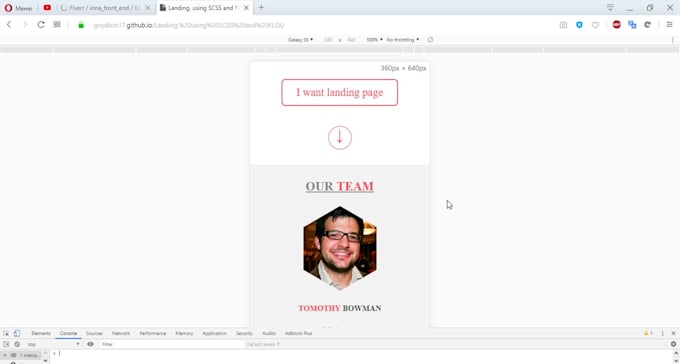Go back to previous page
680x364 pixels.
9,25
